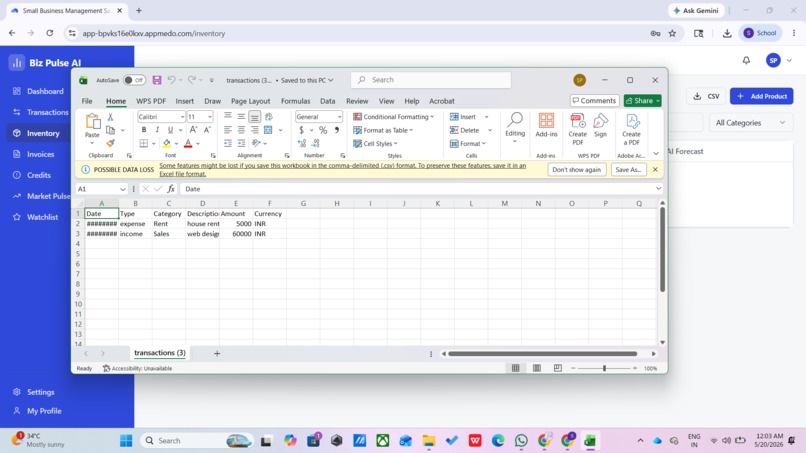Toggle the AutoSave switch in Excel
806x453 pixels.
[x=134, y=80]
